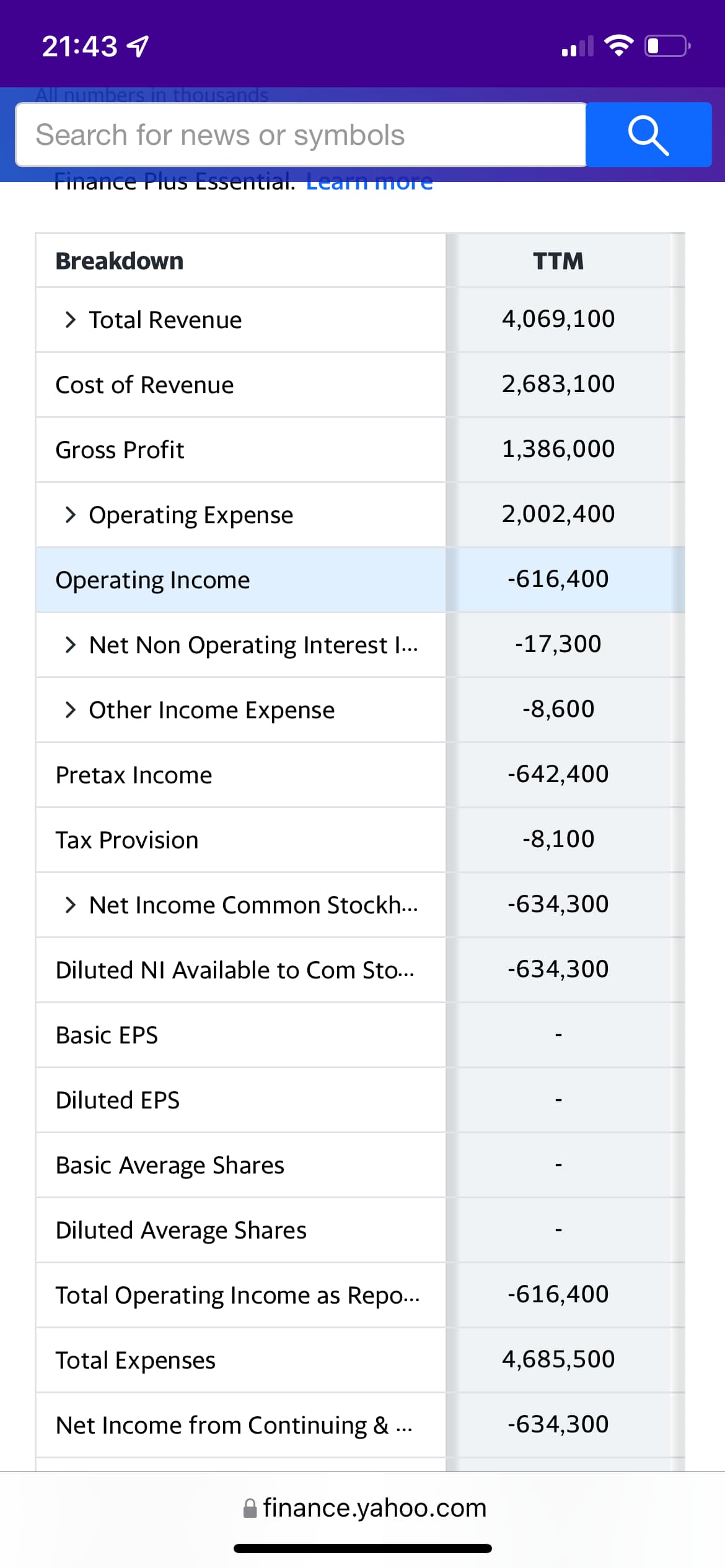
Task: Tap the blue search magnifier button
Action: click(648, 135)
